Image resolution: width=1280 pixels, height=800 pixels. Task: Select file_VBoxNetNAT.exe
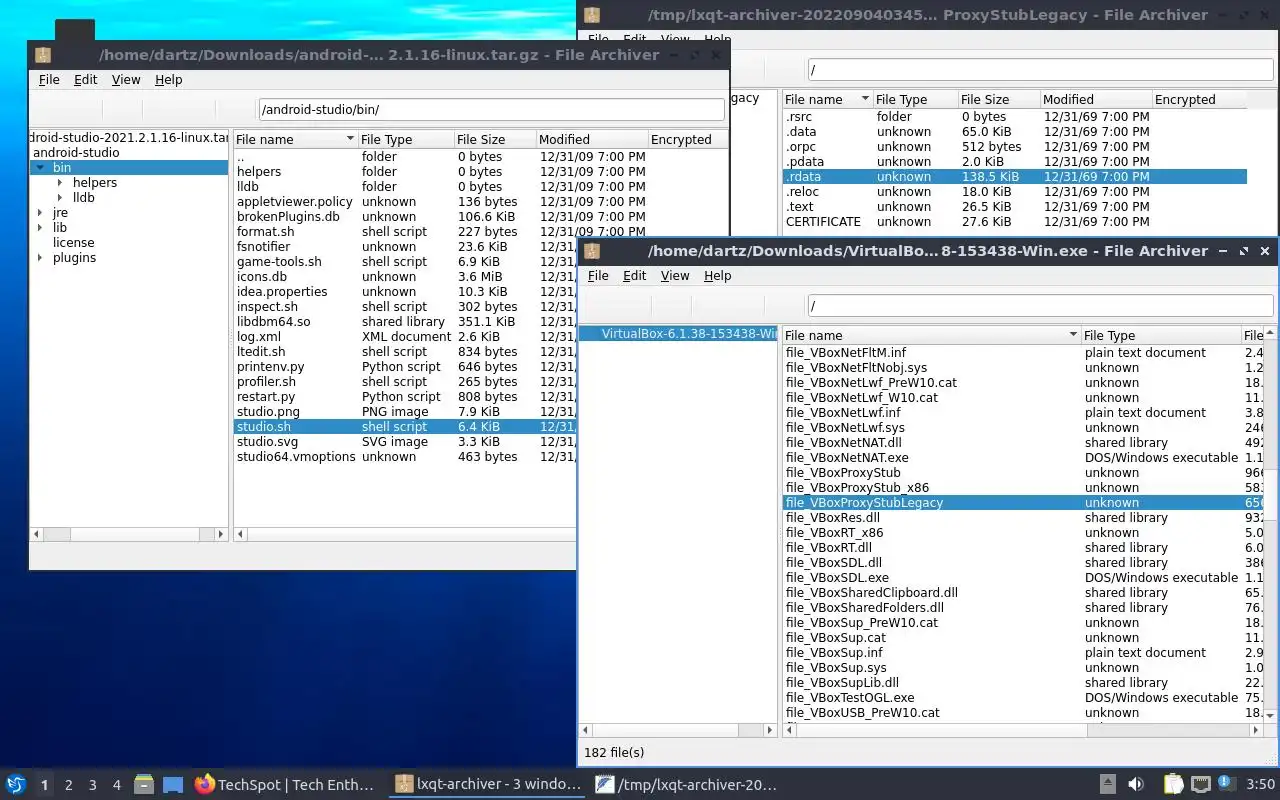pyautogui.click(x=847, y=457)
